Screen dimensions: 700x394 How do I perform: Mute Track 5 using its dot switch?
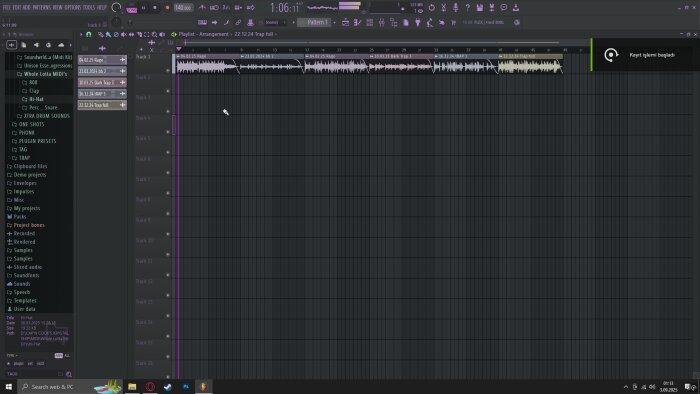coord(168,152)
